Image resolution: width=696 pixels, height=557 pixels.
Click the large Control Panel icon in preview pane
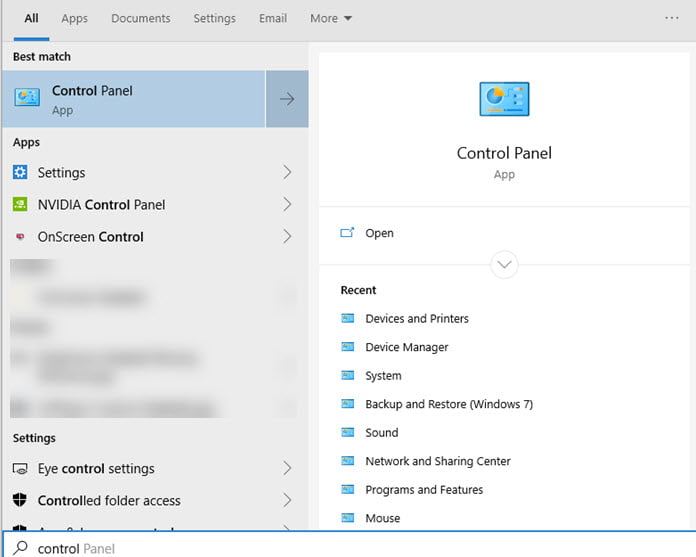[x=504, y=99]
